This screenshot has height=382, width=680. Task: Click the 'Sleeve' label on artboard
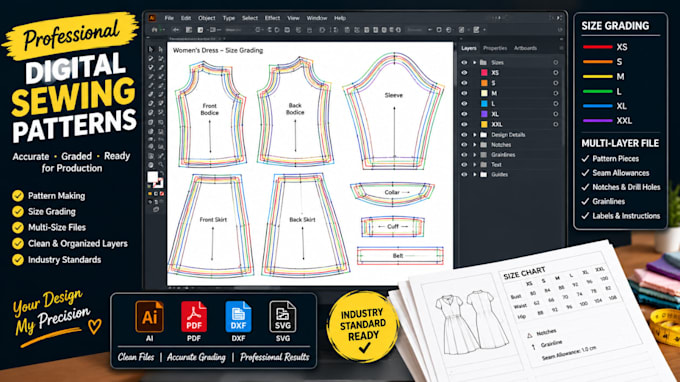[394, 95]
